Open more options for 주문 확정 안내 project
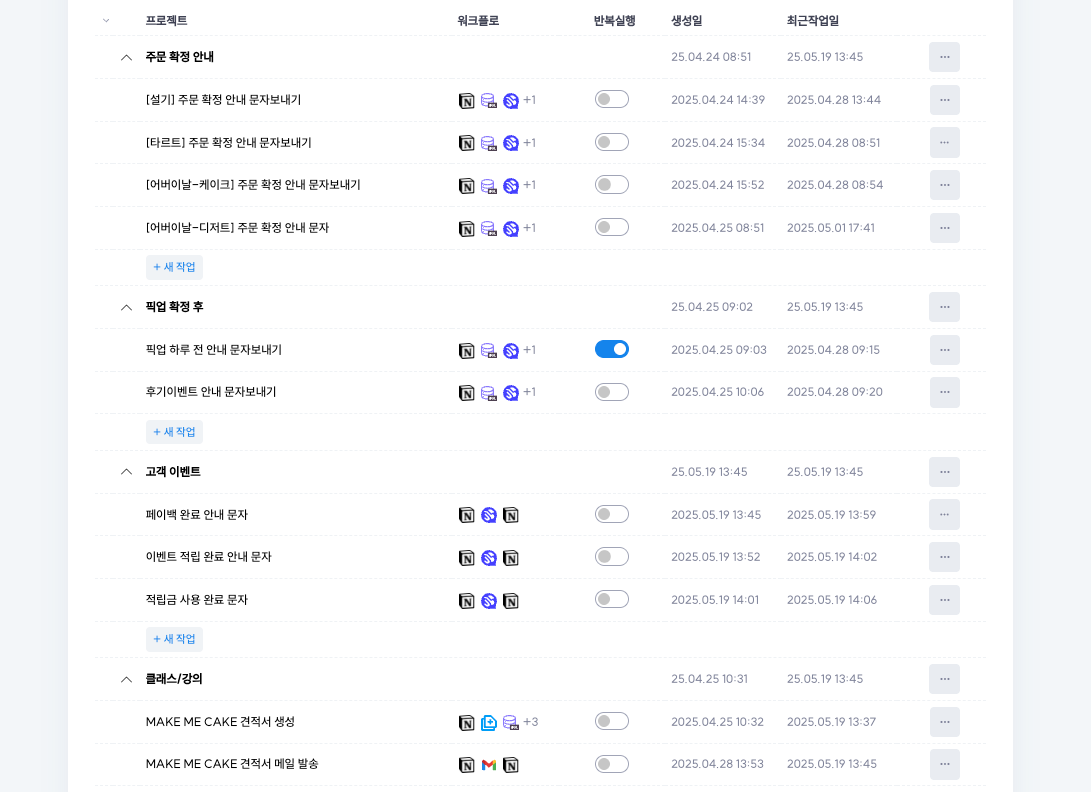Image resolution: width=1091 pixels, height=792 pixels. tap(944, 57)
